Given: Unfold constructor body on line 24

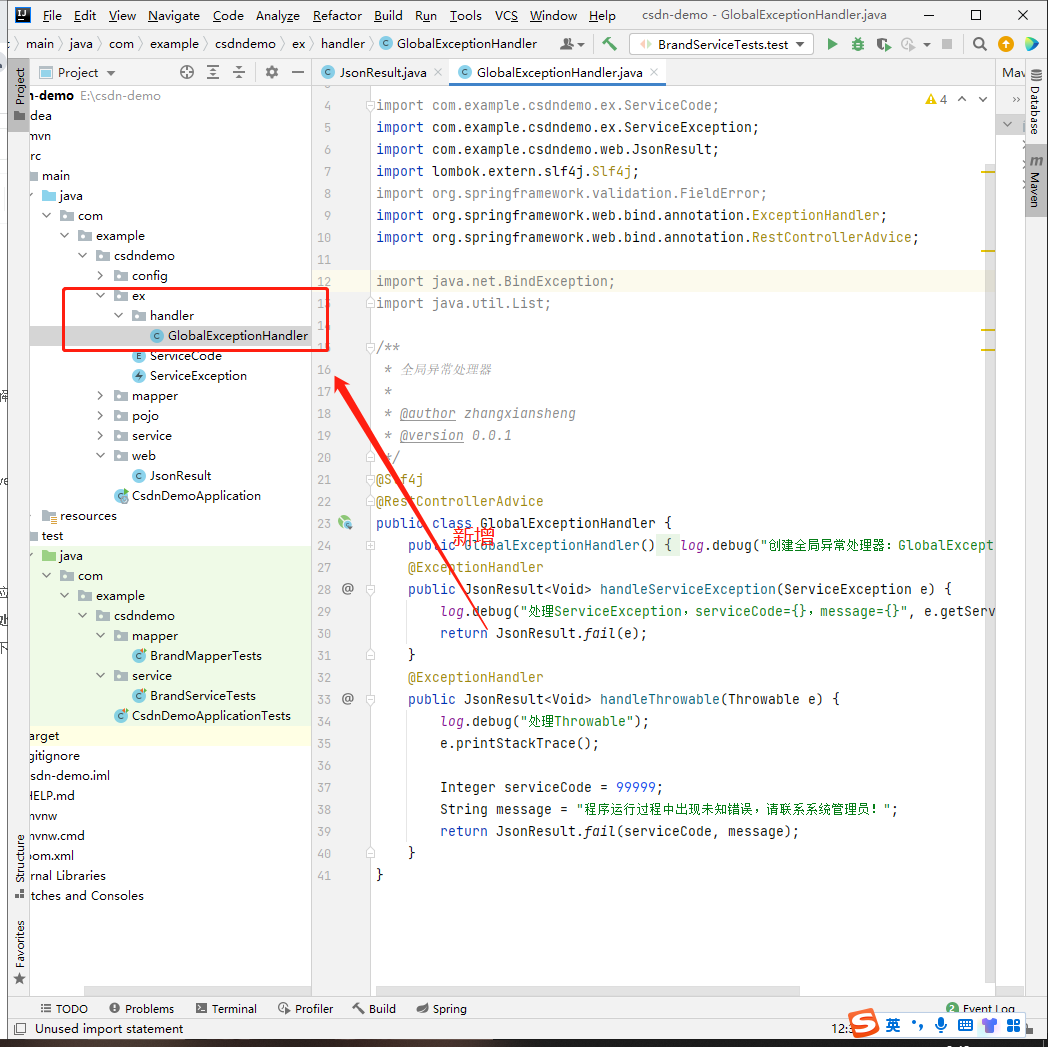Looking at the screenshot, I should 370,545.
